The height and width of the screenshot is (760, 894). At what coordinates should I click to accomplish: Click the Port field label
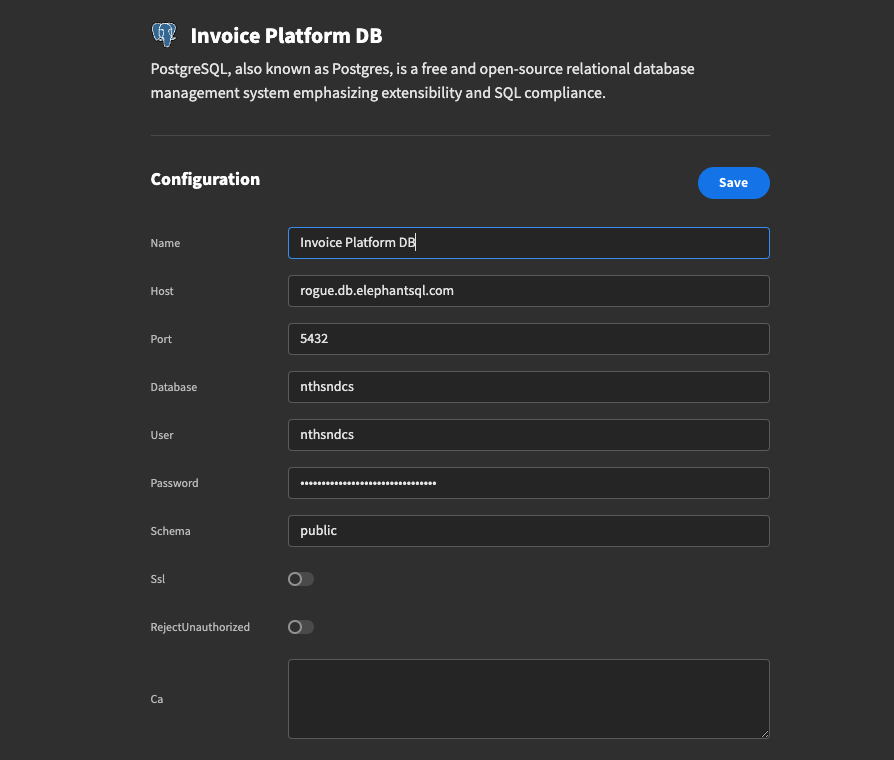coord(160,339)
